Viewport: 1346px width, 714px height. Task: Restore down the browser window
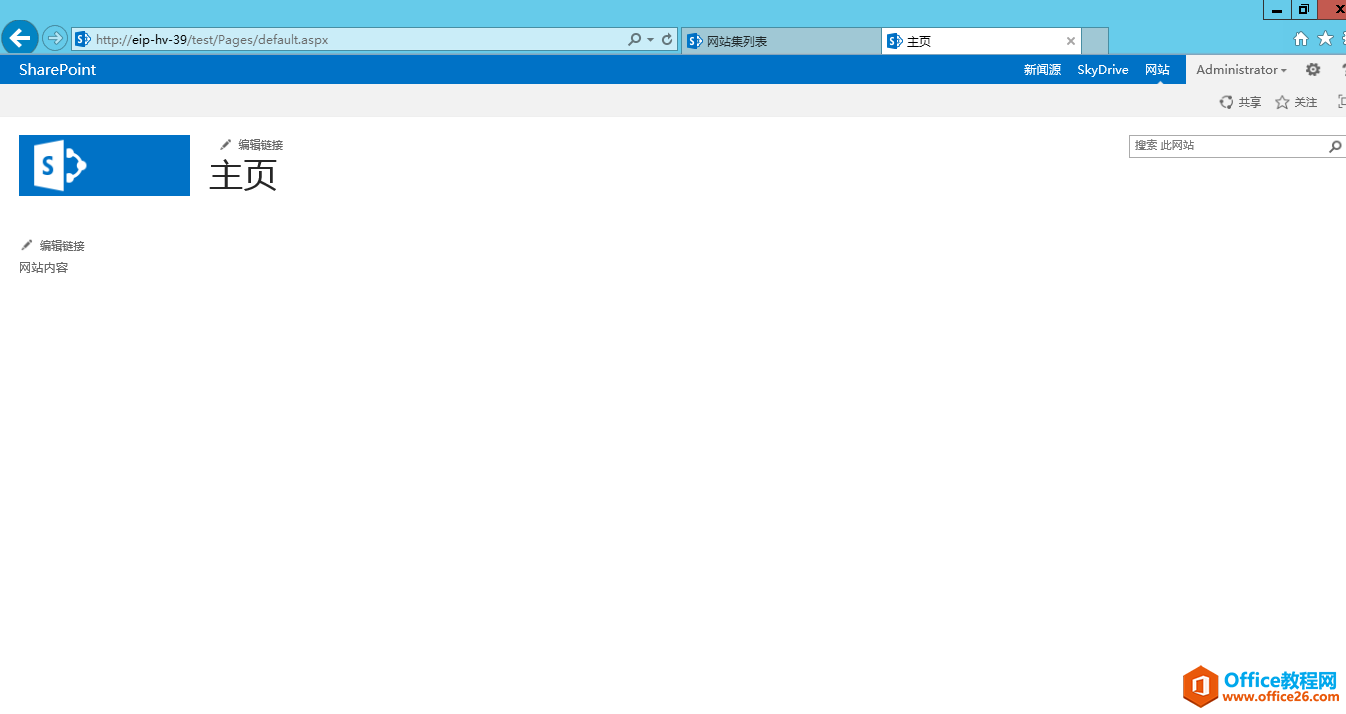point(1304,9)
